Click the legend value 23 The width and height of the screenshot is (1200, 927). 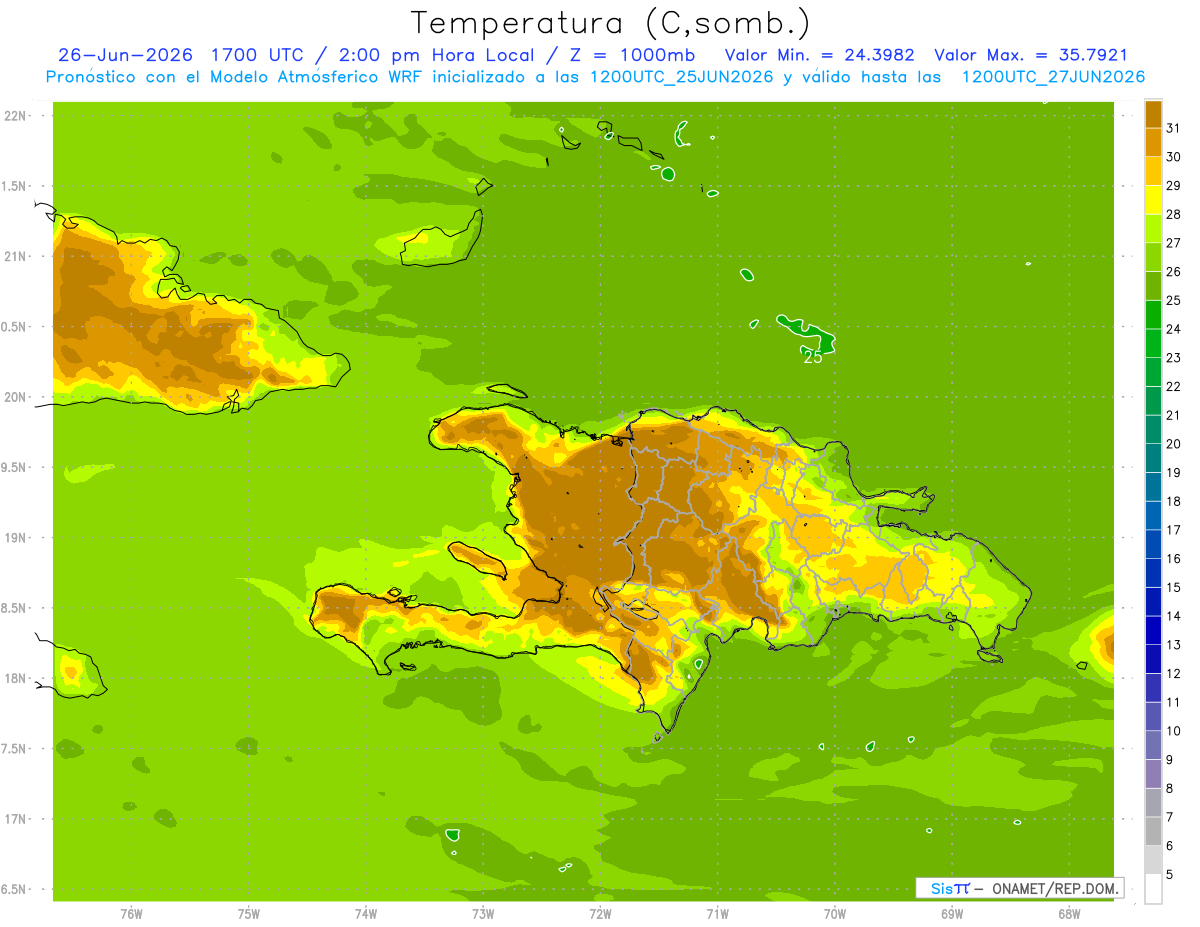tap(1174, 357)
